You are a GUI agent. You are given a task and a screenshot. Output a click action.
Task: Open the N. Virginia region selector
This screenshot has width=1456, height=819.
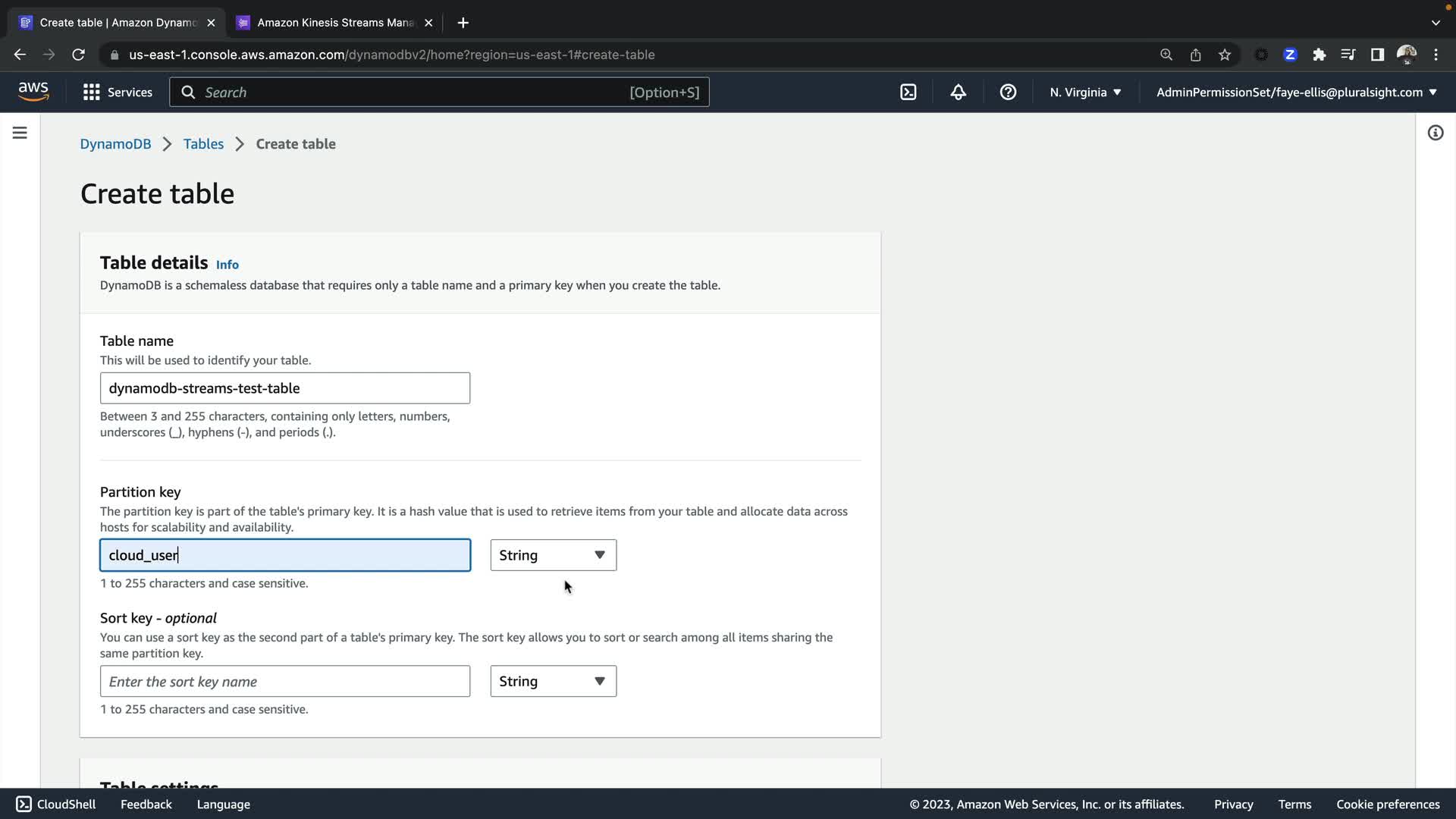pyautogui.click(x=1085, y=93)
